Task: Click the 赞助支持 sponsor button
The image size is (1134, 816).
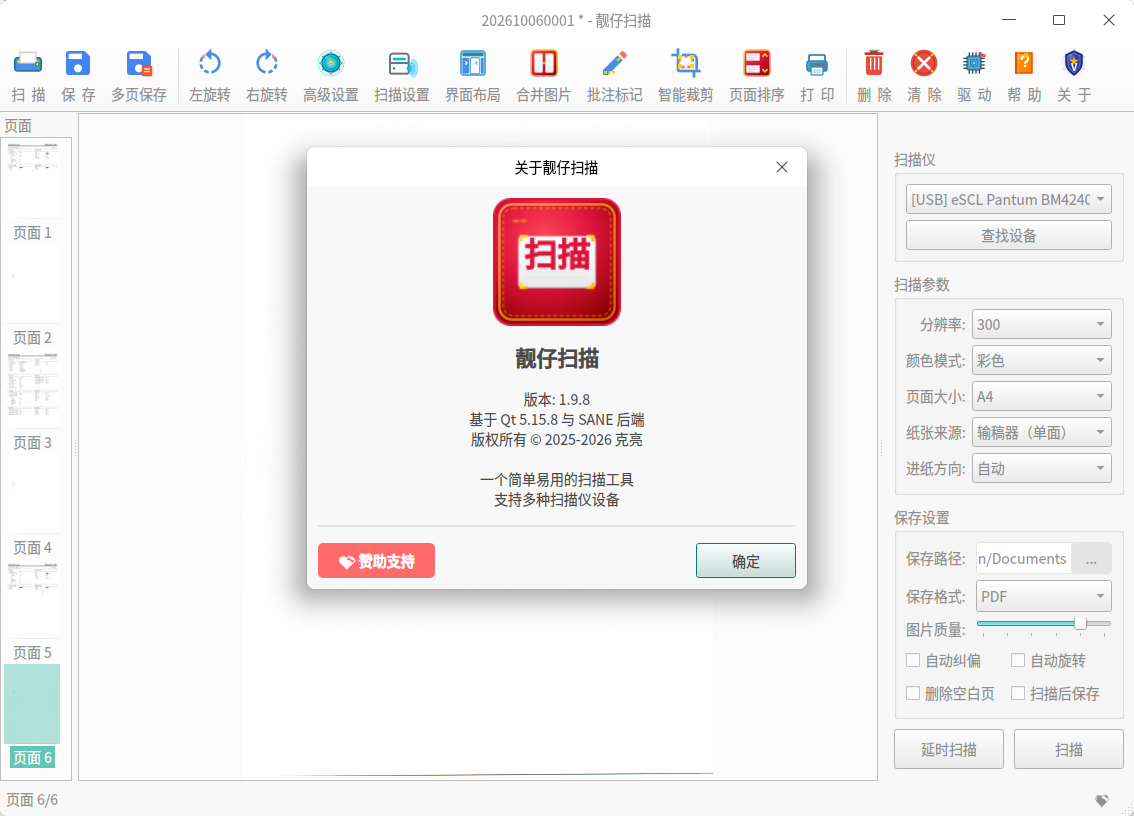Action: (x=376, y=561)
